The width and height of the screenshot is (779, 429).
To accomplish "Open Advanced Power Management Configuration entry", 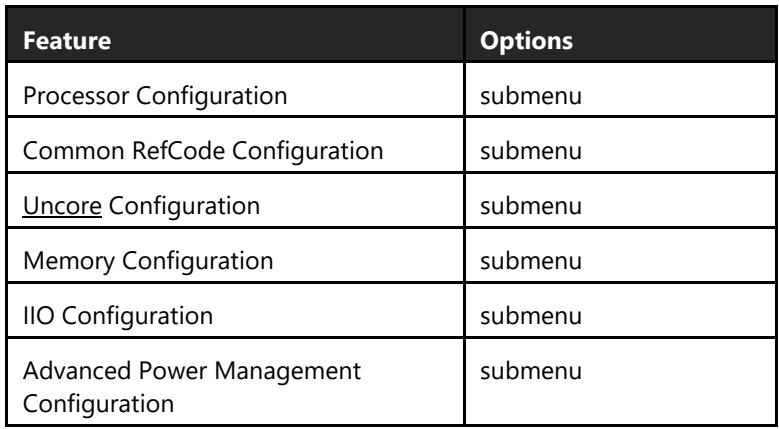I will (192, 387).
